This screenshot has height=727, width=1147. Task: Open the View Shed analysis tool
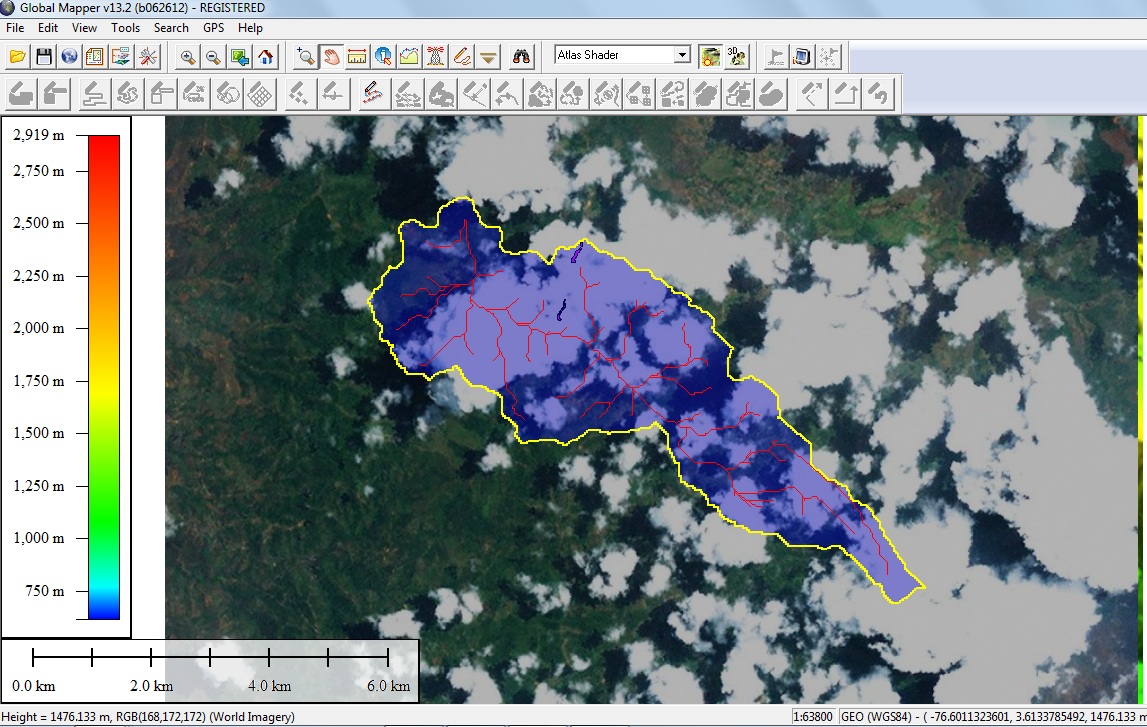tap(435, 56)
